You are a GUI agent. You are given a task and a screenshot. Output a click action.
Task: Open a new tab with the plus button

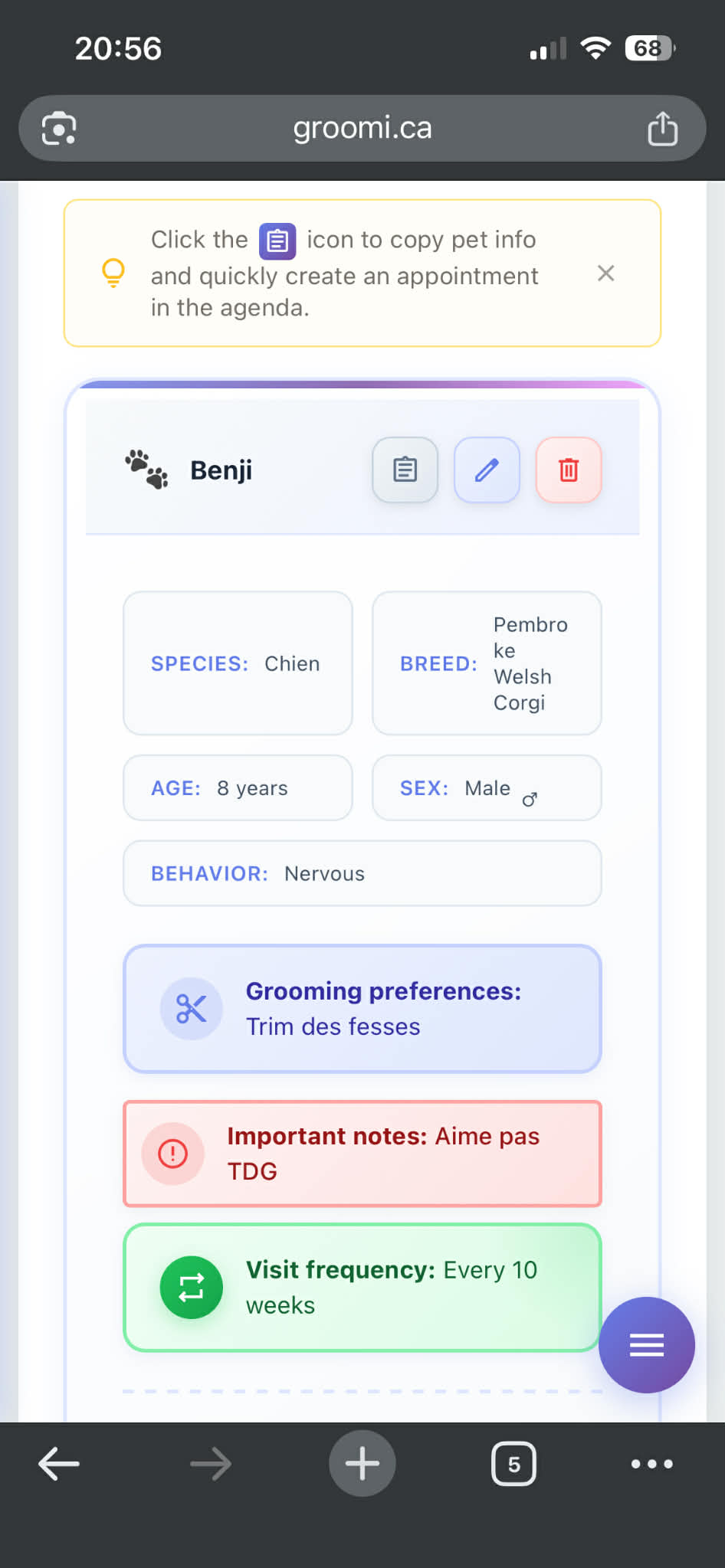click(362, 1463)
